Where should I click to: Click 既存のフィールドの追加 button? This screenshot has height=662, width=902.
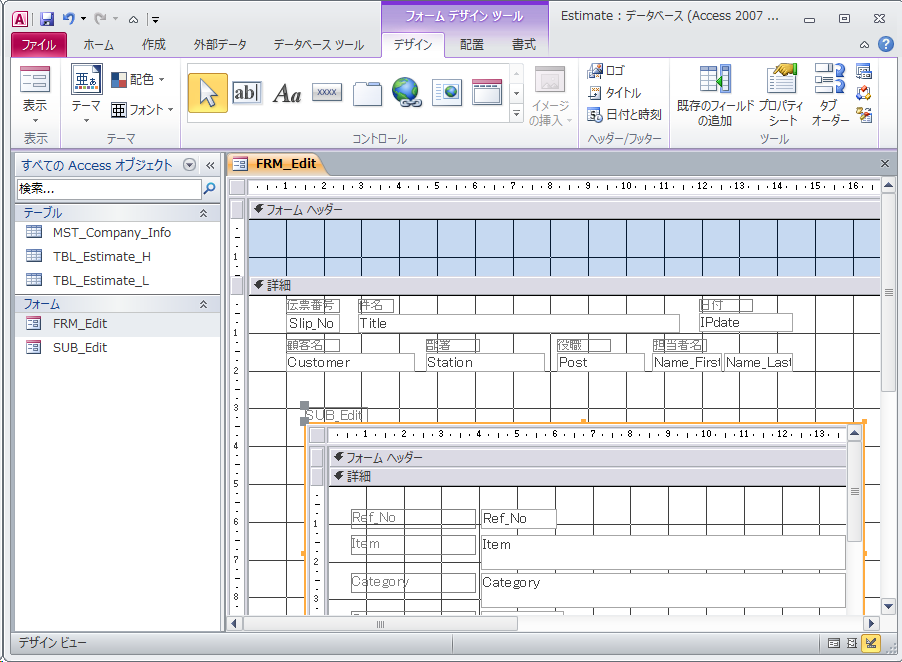click(715, 95)
